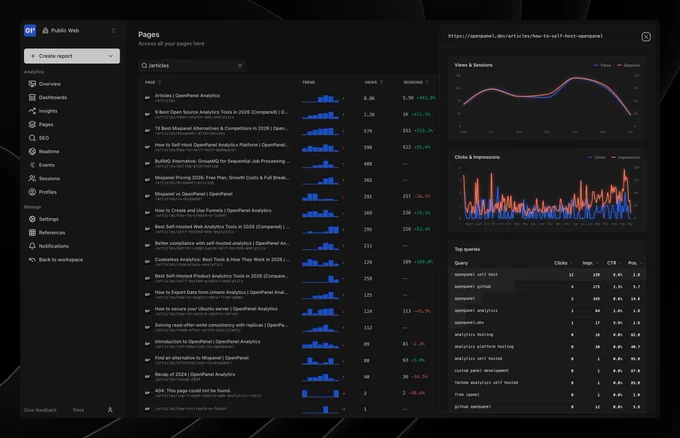Open the 9 Best Open Source Analytics Tools row
The width and height of the screenshot is (680, 438).
click(290, 114)
